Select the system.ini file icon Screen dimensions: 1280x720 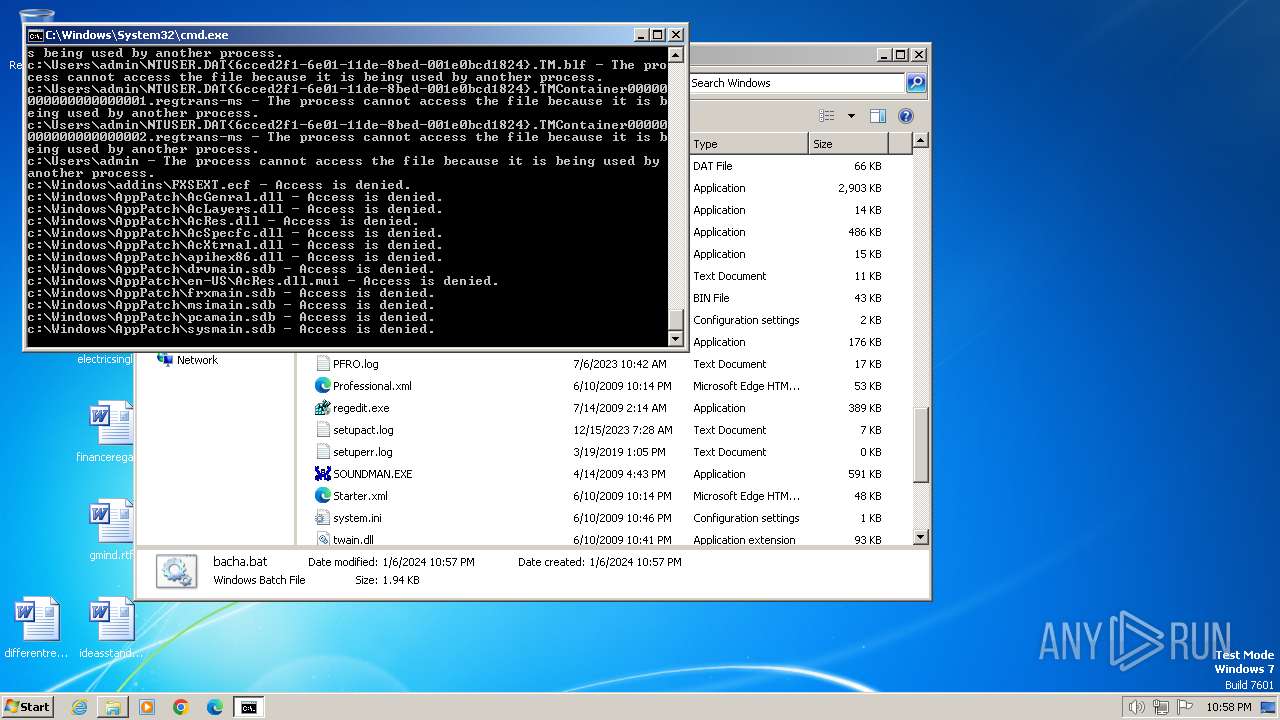tap(323, 518)
